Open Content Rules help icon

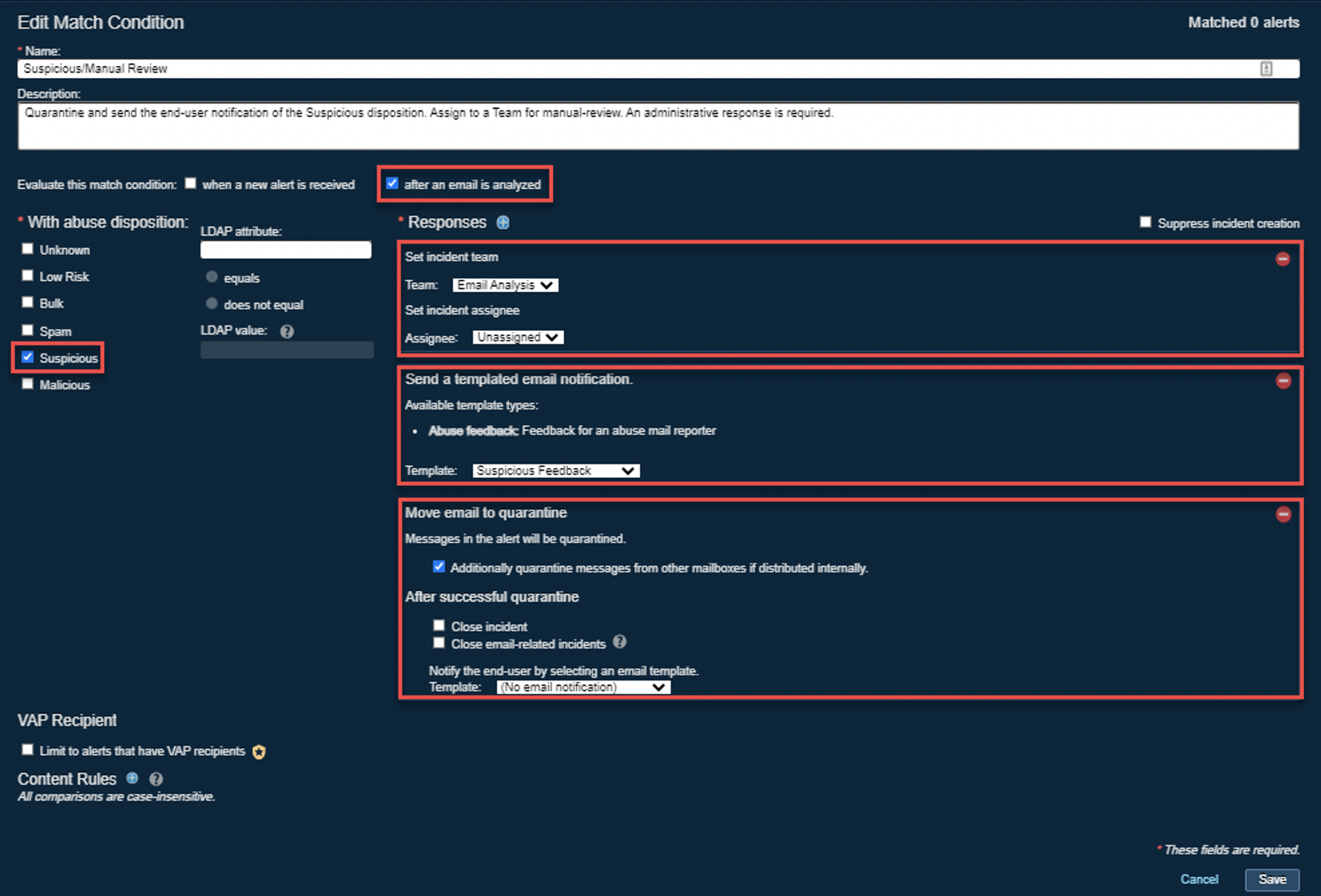pos(156,779)
